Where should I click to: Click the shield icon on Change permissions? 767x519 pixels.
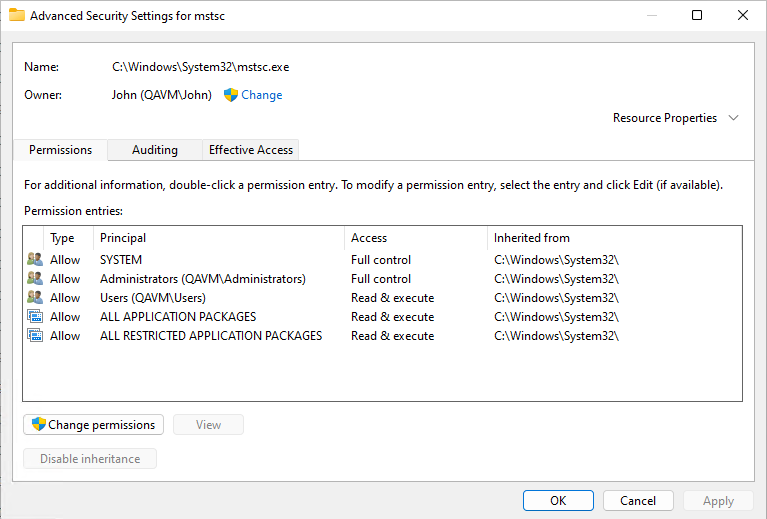click(x=39, y=425)
